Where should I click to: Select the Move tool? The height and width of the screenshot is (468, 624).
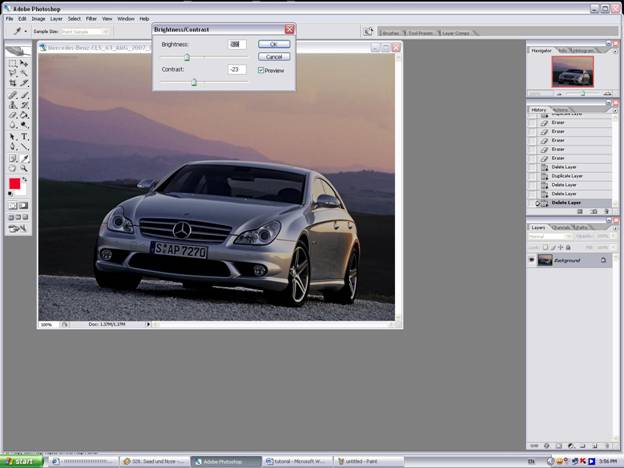pos(25,63)
